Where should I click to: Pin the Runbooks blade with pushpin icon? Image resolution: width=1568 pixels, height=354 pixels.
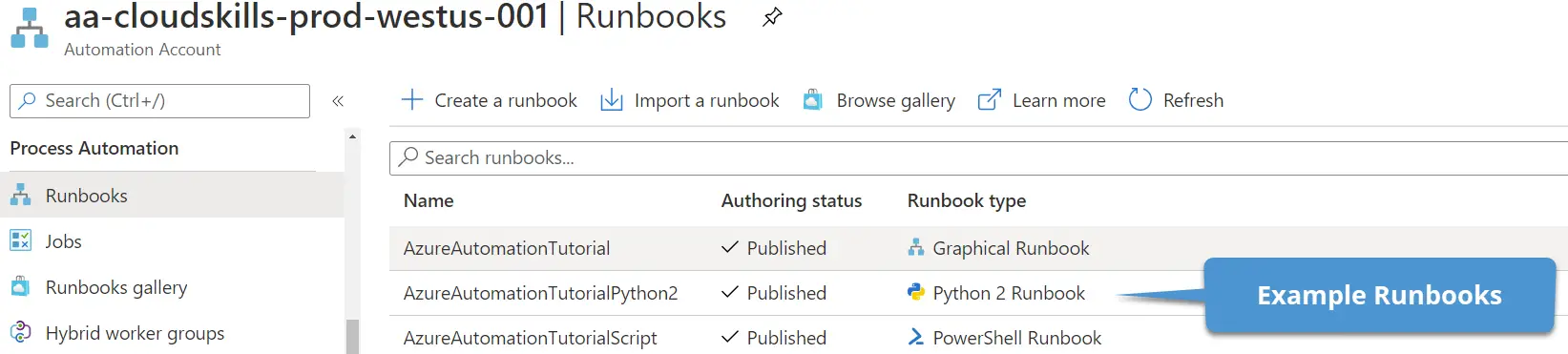[x=772, y=17]
